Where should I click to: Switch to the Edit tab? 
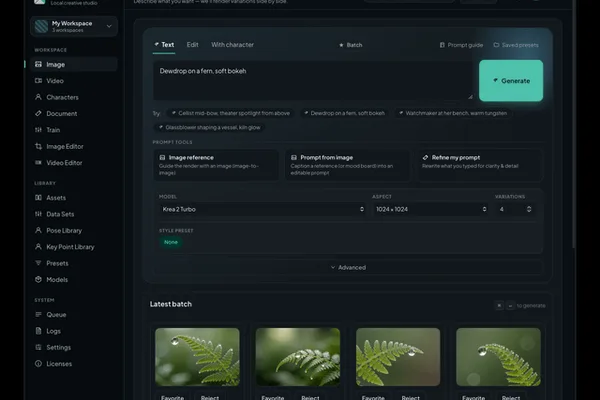(x=192, y=45)
